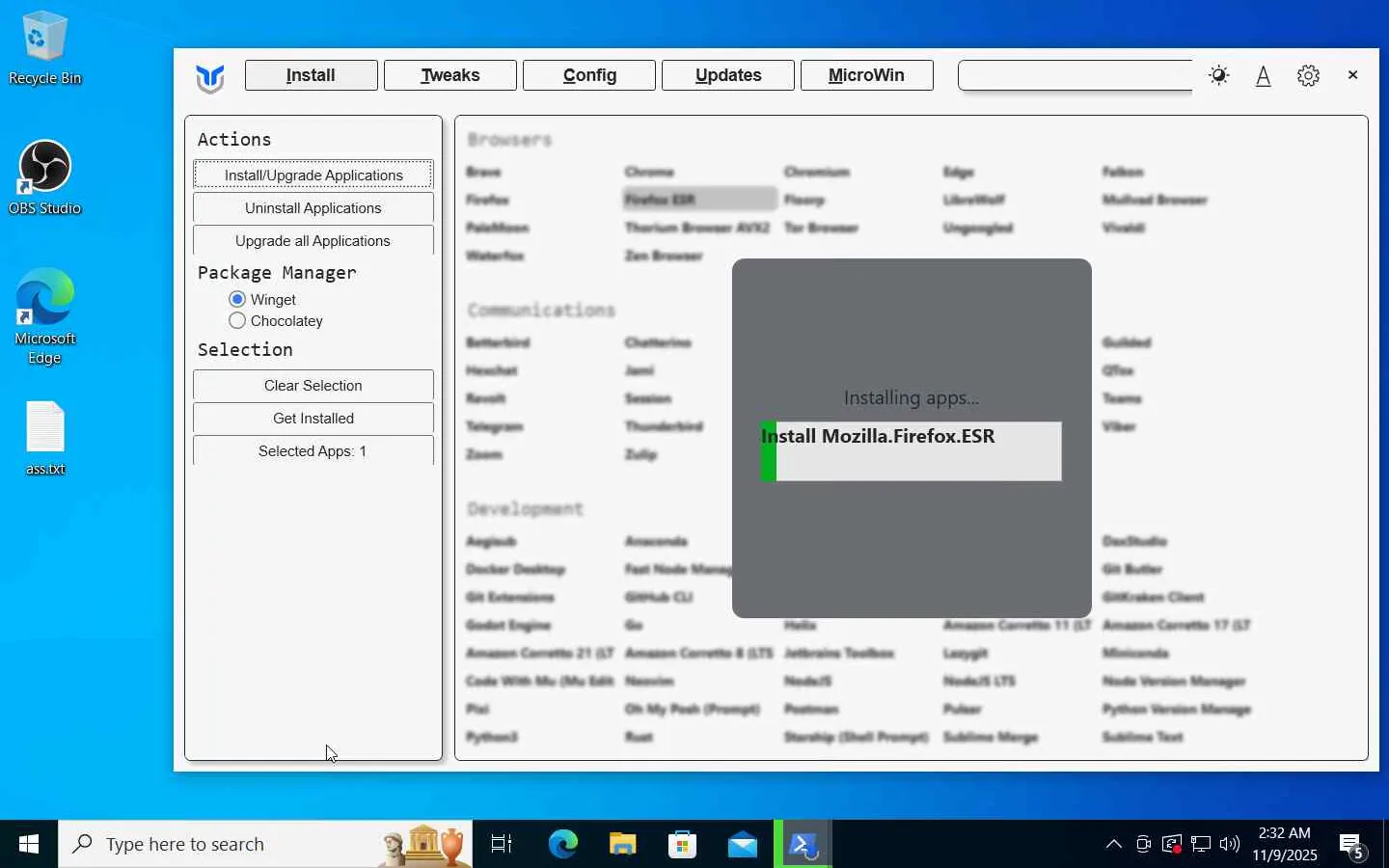The width and height of the screenshot is (1389, 868).
Task: Open the Windows Start menu
Action: [29, 844]
